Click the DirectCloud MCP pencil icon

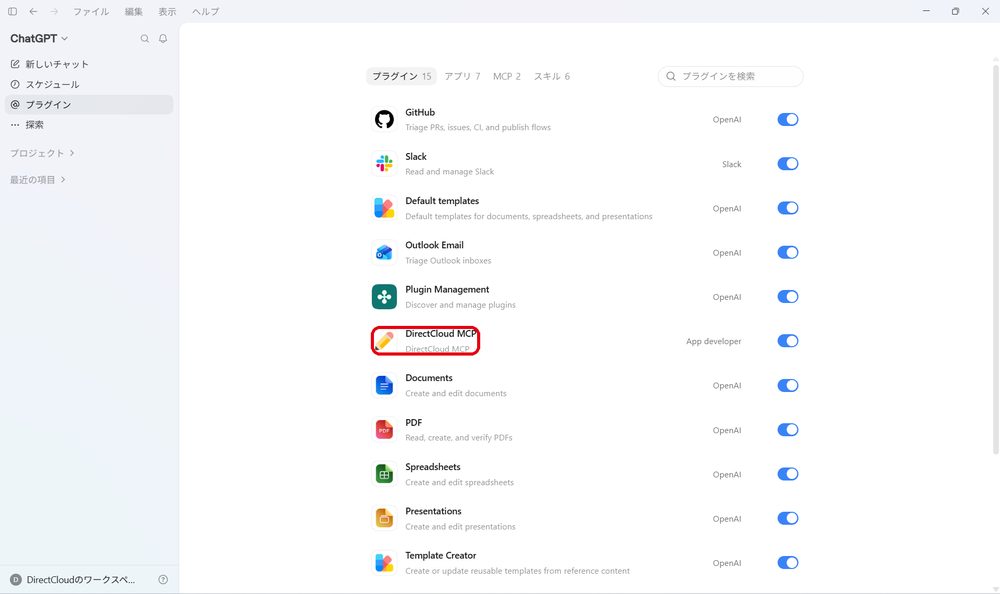pos(384,341)
